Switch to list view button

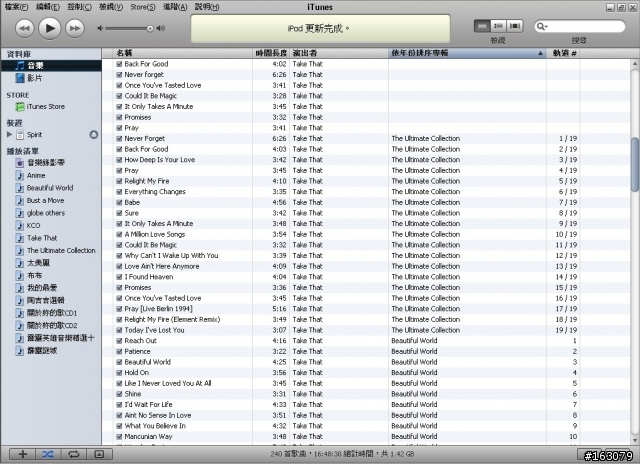[482, 26]
